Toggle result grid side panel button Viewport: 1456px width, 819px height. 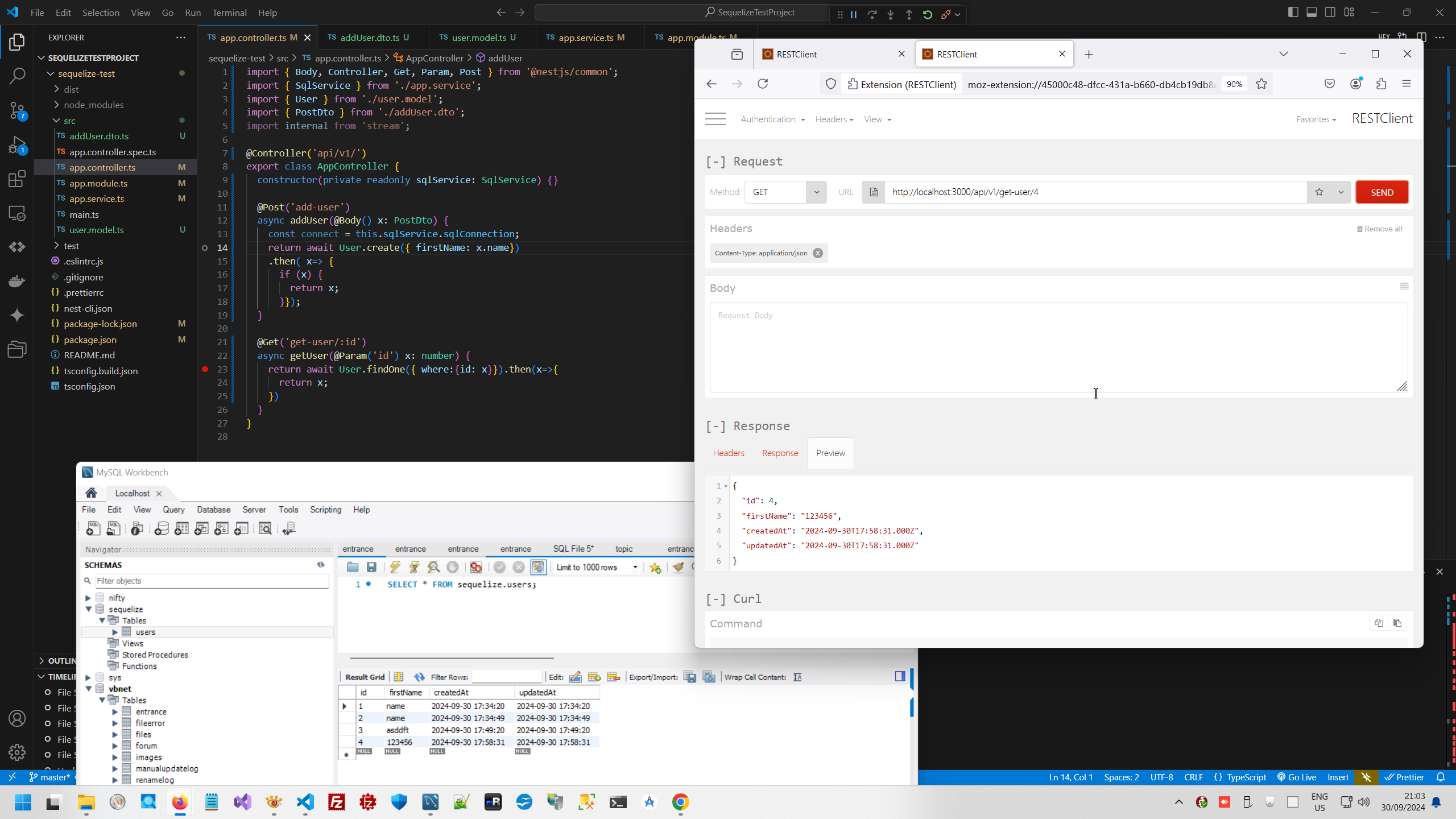pyautogui.click(x=900, y=676)
